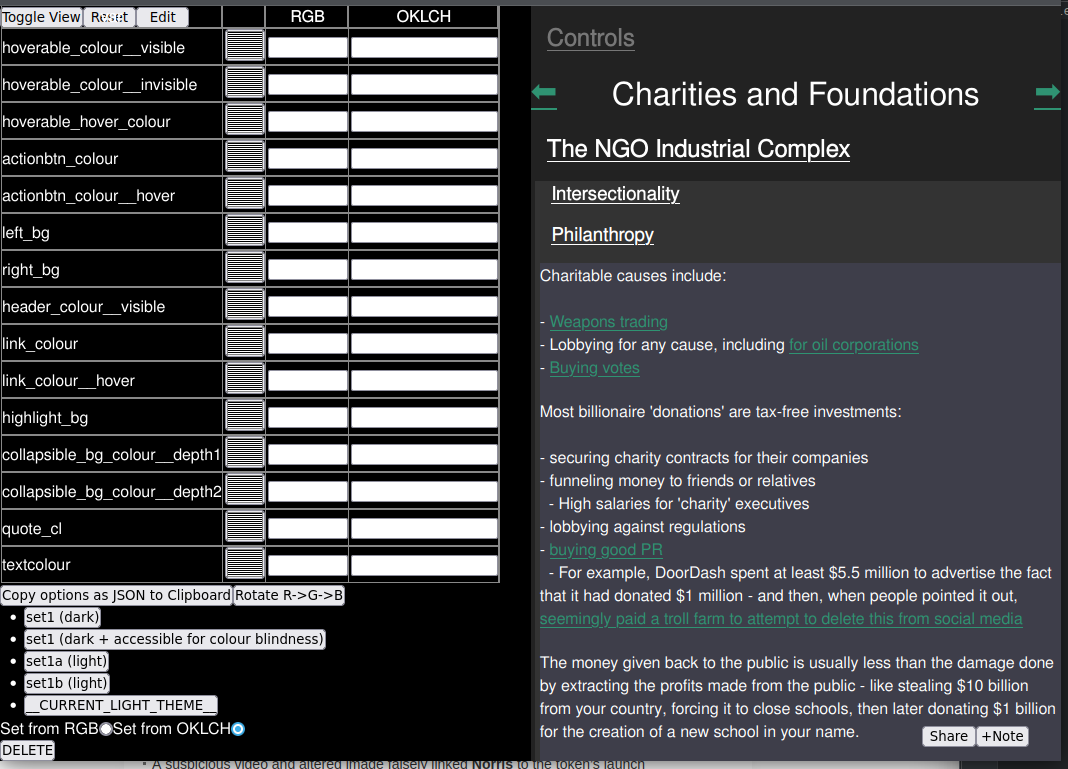The width and height of the screenshot is (1068, 769).
Task: Open the colour swatch for link_colour
Action: point(245,343)
